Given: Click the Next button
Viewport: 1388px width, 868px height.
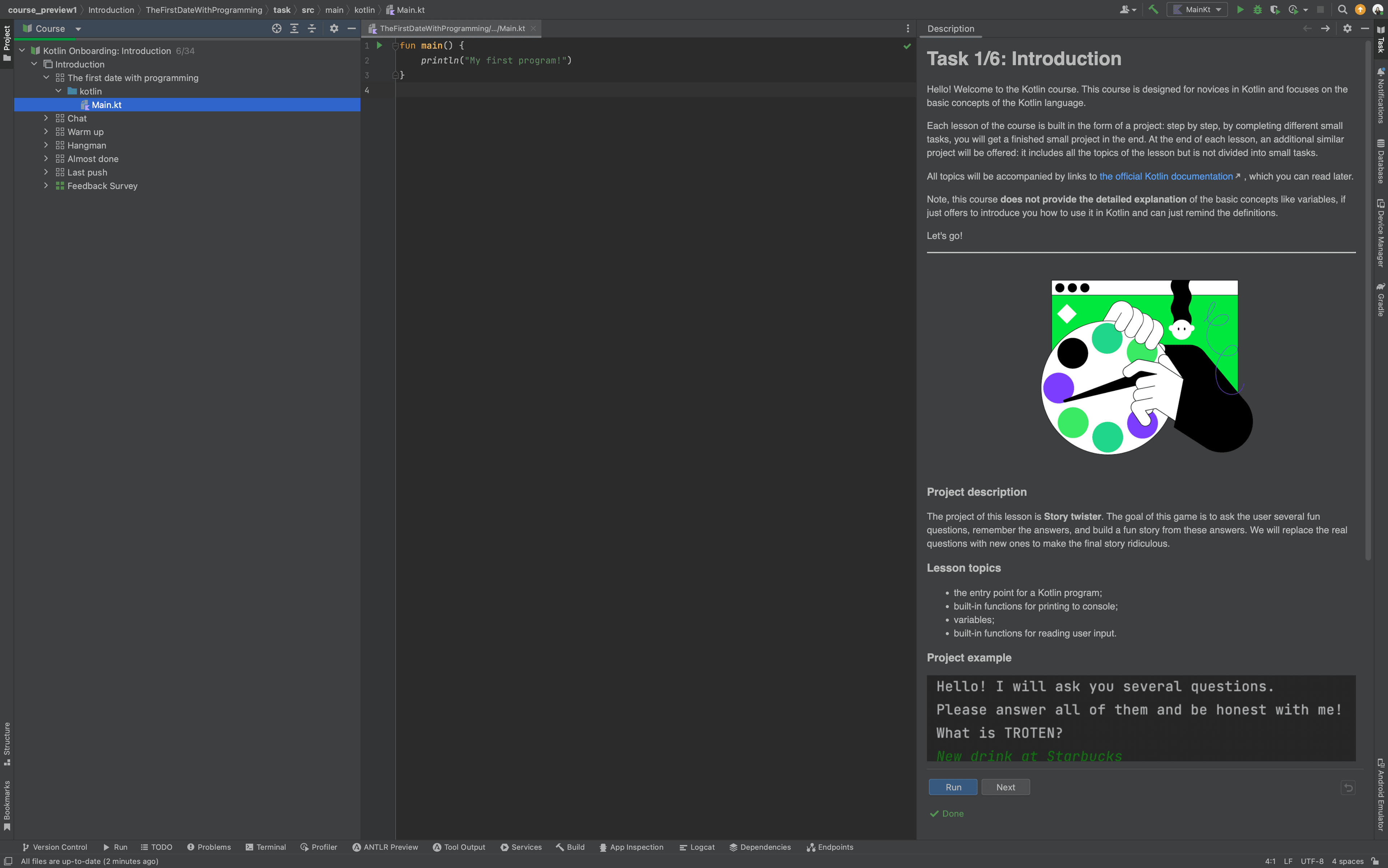Looking at the screenshot, I should (x=1005, y=787).
